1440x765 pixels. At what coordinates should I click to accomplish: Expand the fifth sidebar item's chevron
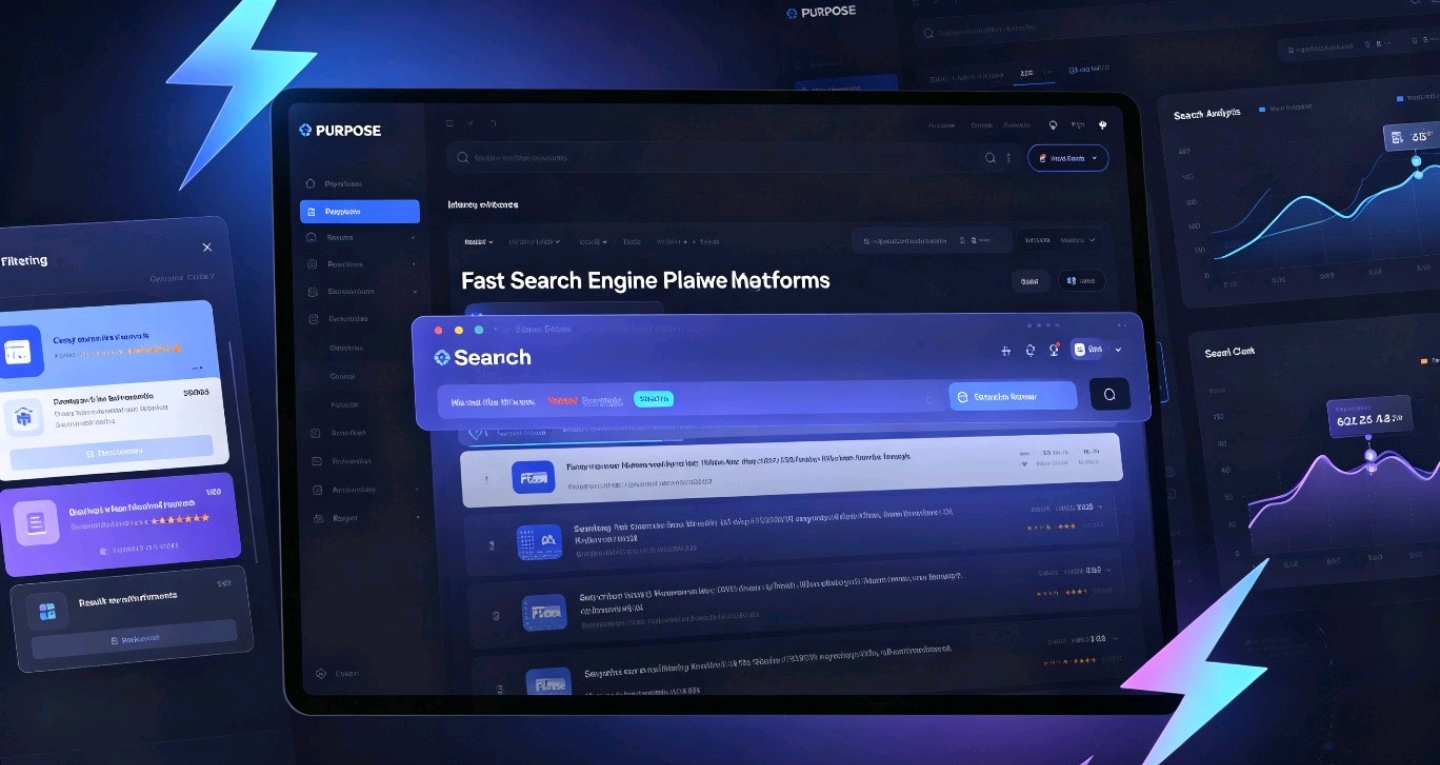point(413,292)
